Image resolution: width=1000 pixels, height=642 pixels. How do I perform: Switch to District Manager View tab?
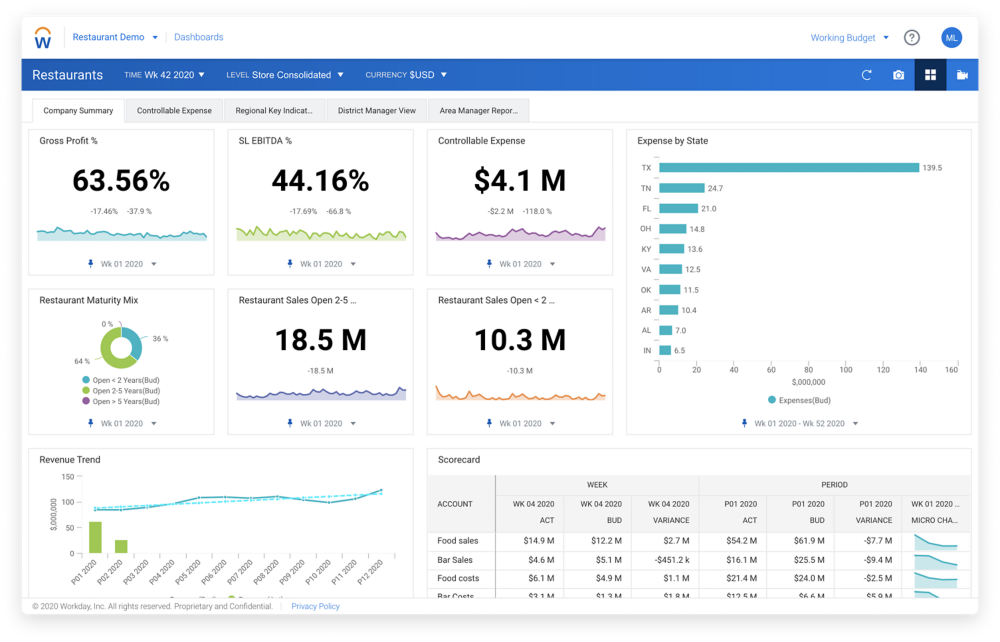377,110
